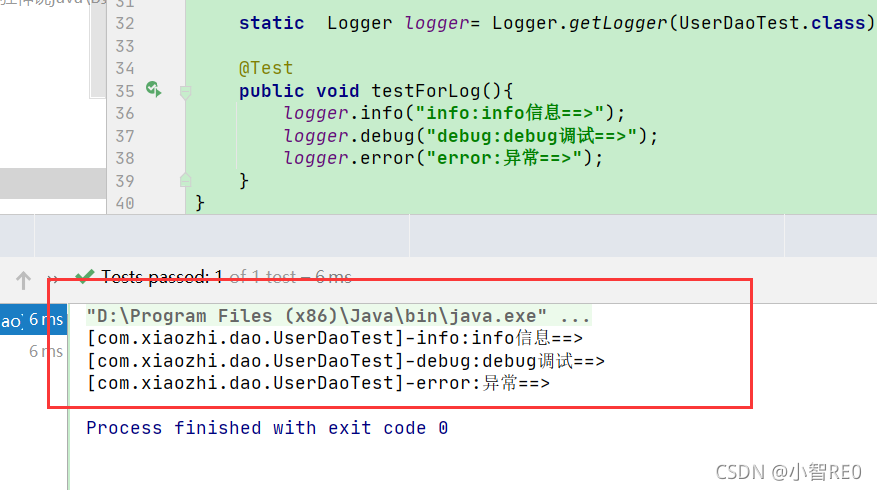Click the Logger.getLogger call on line 32
Viewport: 877px width, 490px height.
click(683, 23)
